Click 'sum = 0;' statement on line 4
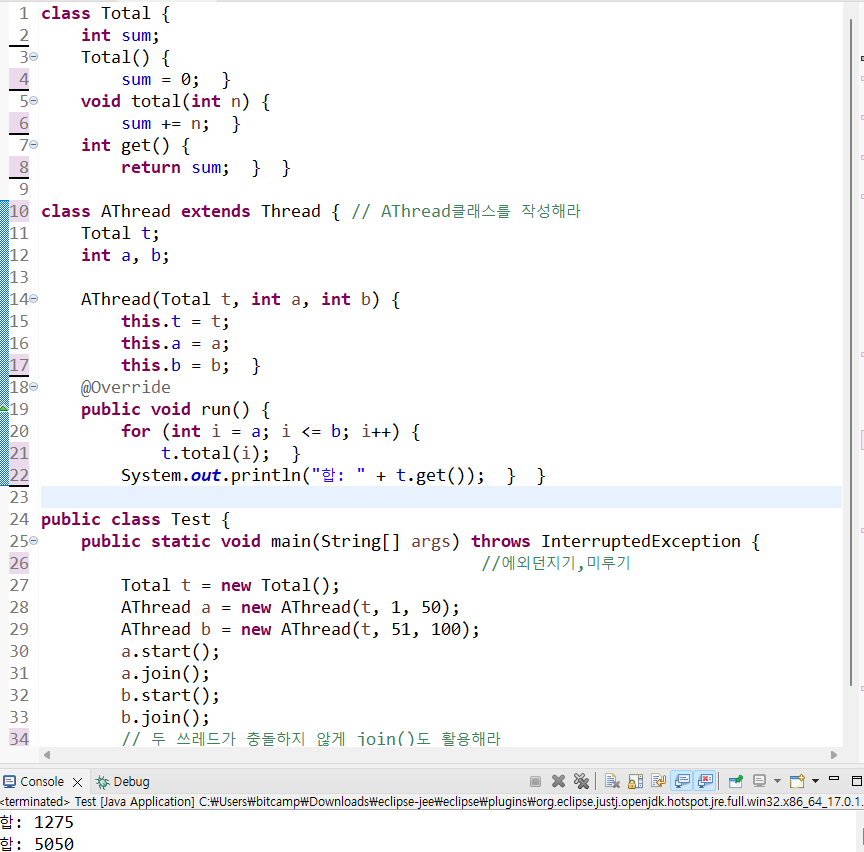 [x=160, y=79]
